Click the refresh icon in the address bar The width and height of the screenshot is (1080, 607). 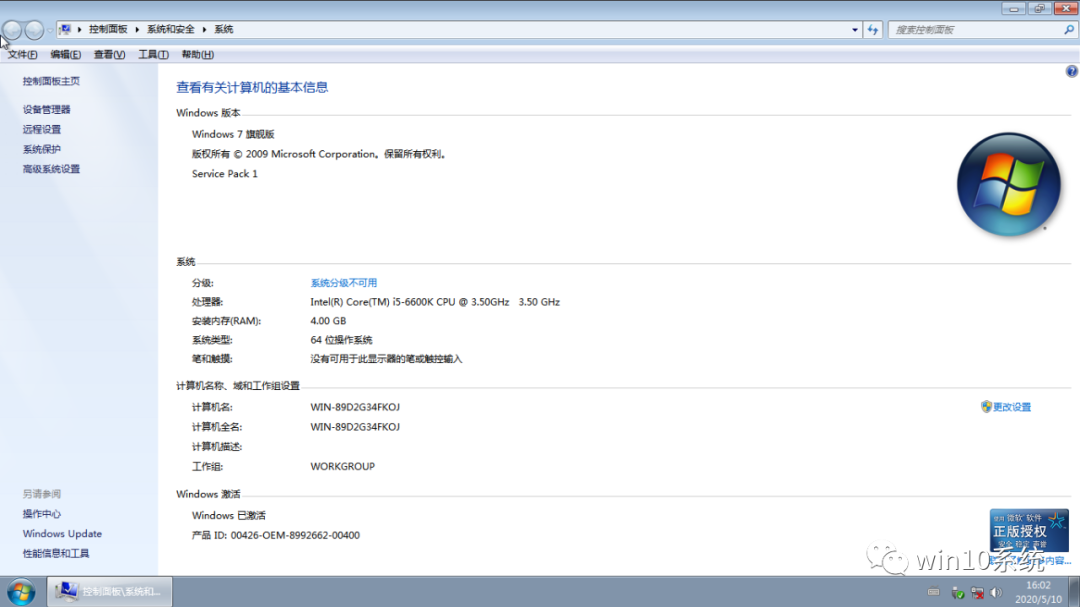871,29
